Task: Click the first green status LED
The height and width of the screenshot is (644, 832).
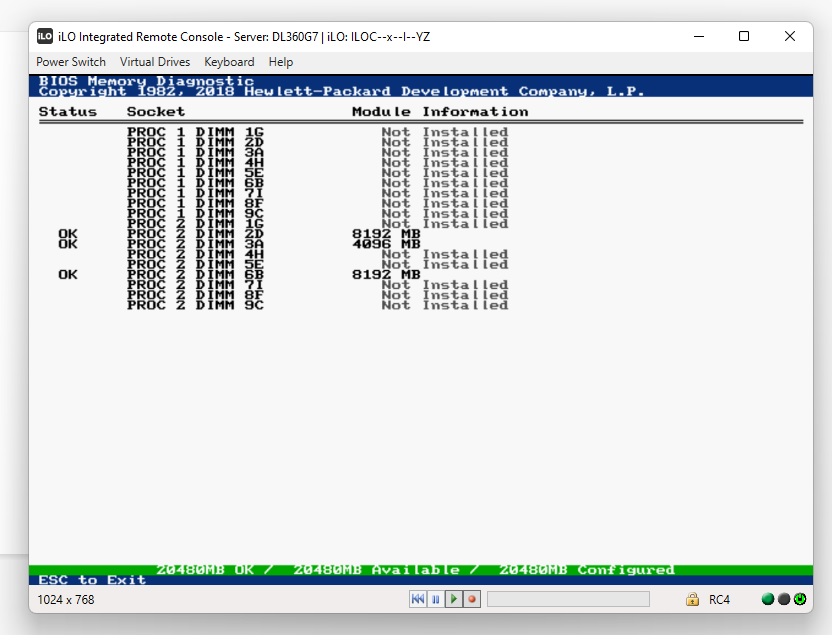Action: [767, 599]
